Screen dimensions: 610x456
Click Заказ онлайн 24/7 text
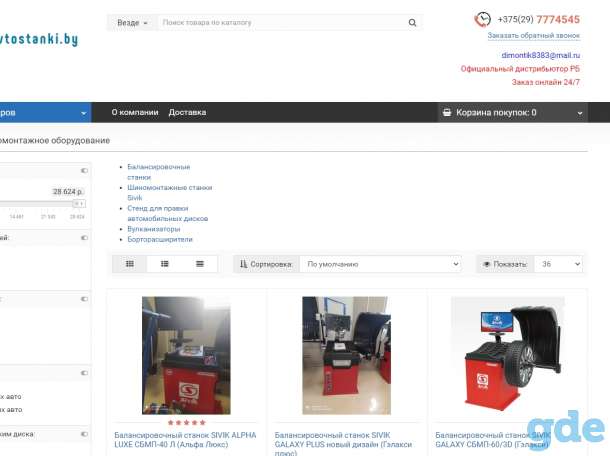pos(545,82)
